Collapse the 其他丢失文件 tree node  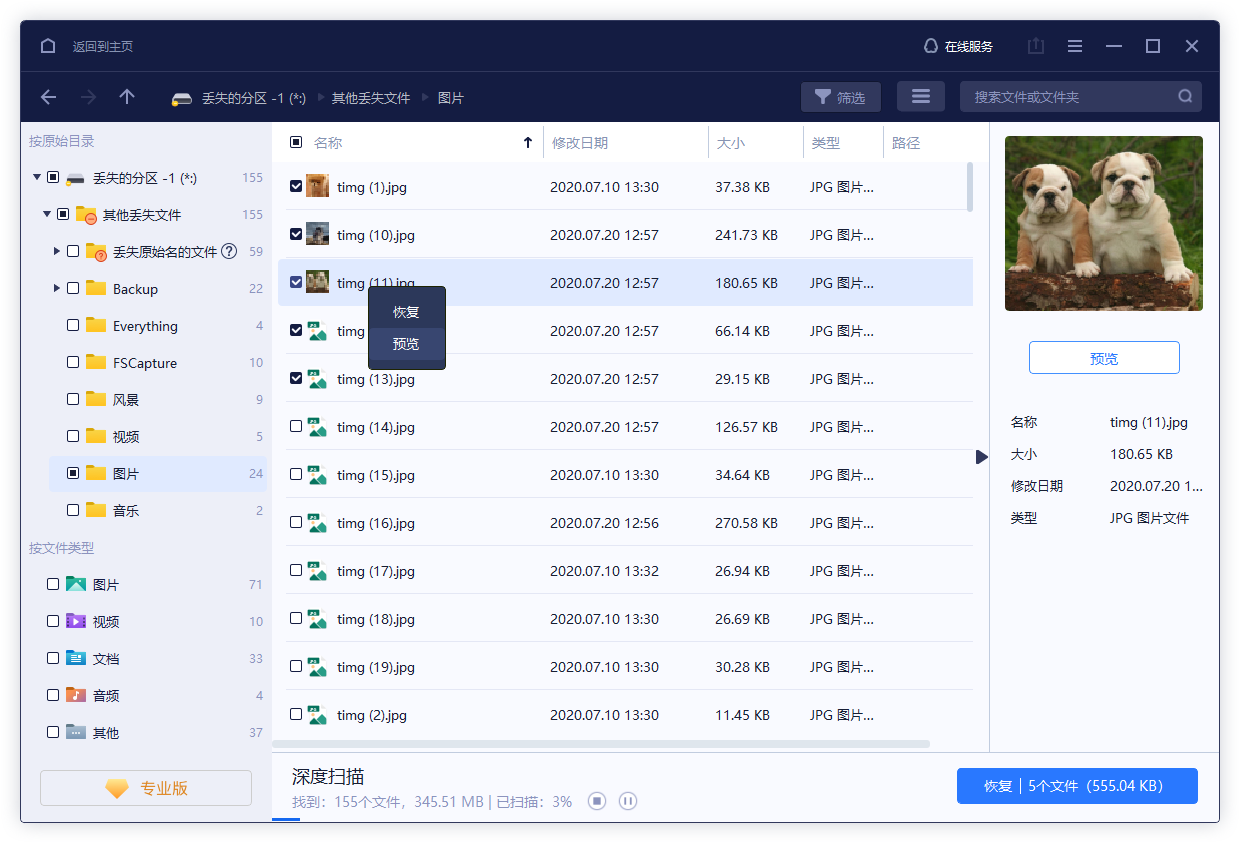point(47,214)
